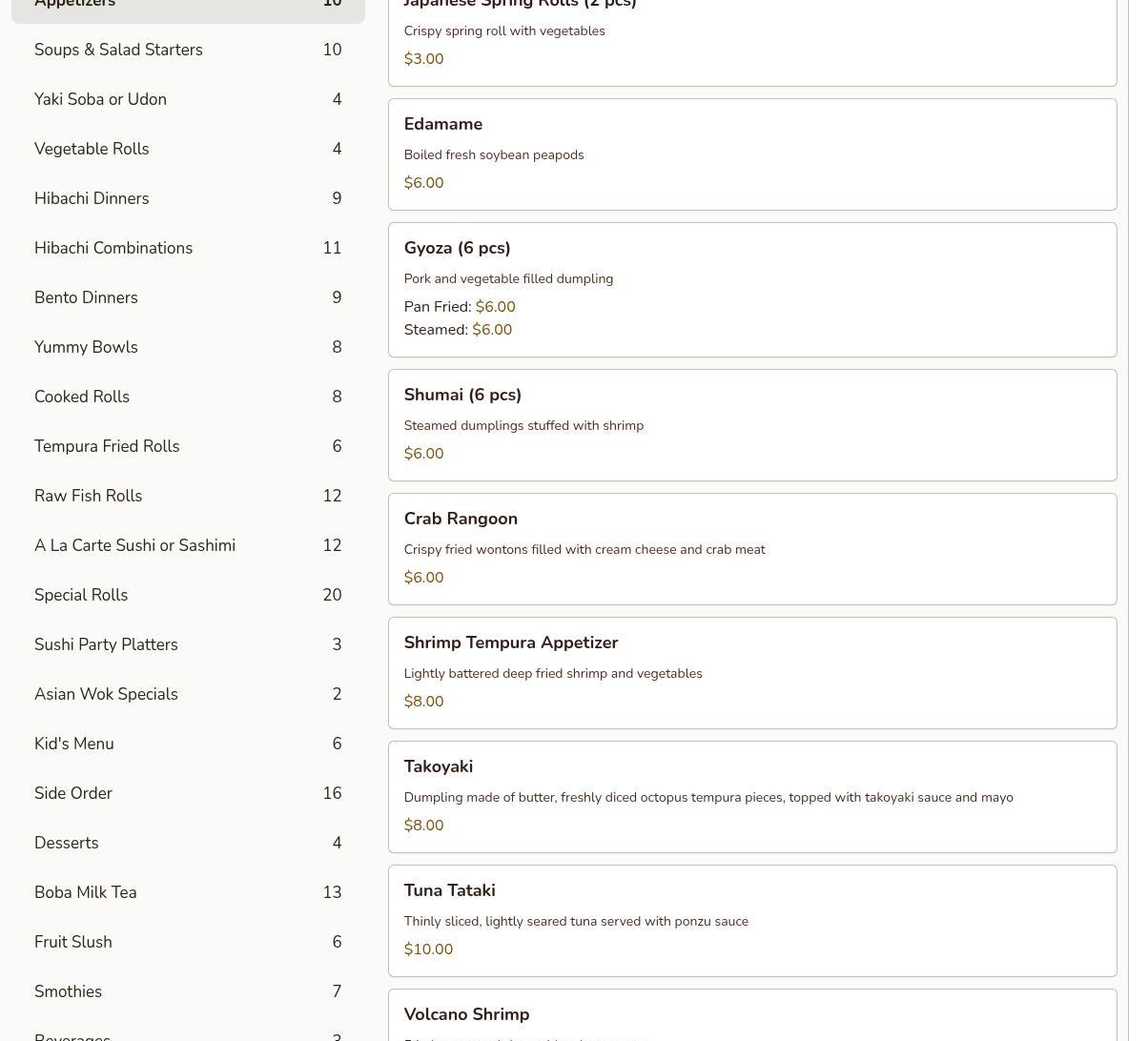Select Cooked Rolls category

(x=188, y=397)
